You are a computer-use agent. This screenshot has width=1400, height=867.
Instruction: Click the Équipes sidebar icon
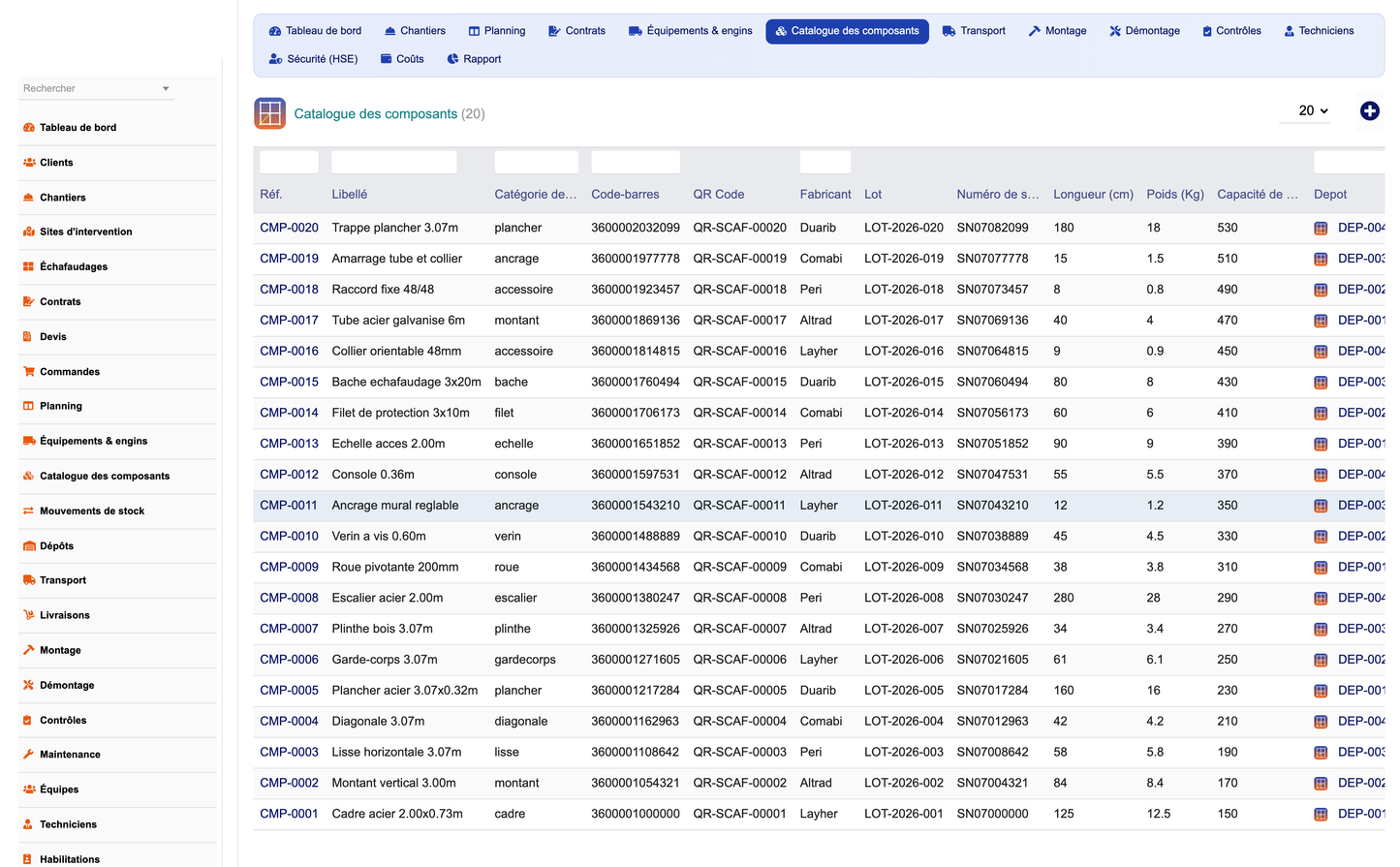[29, 790]
